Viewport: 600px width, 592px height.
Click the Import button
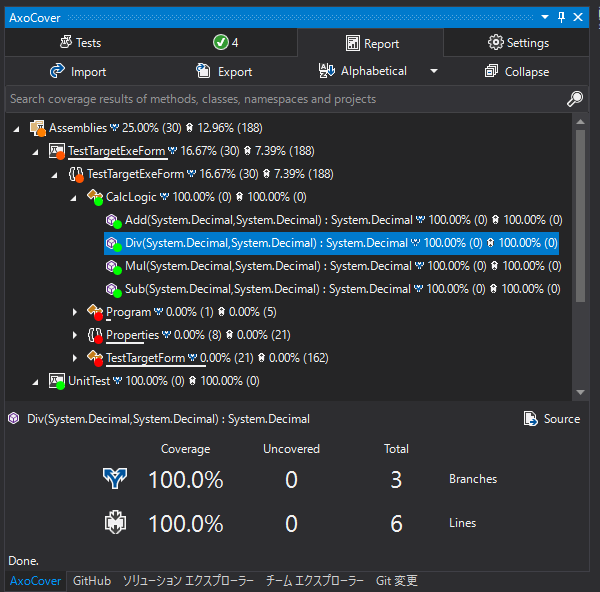tap(78, 72)
